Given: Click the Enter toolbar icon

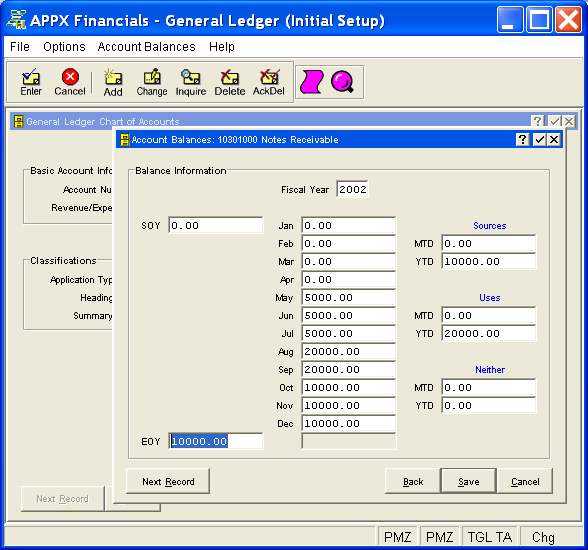Looking at the screenshot, I should pos(31,82).
